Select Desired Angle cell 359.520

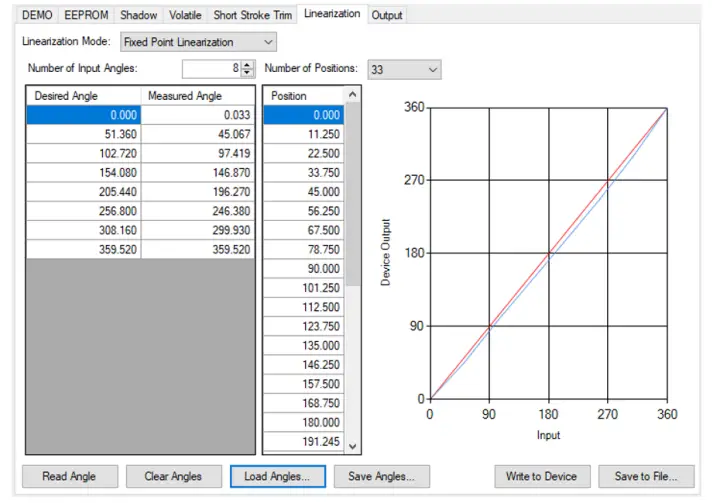point(84,249)
